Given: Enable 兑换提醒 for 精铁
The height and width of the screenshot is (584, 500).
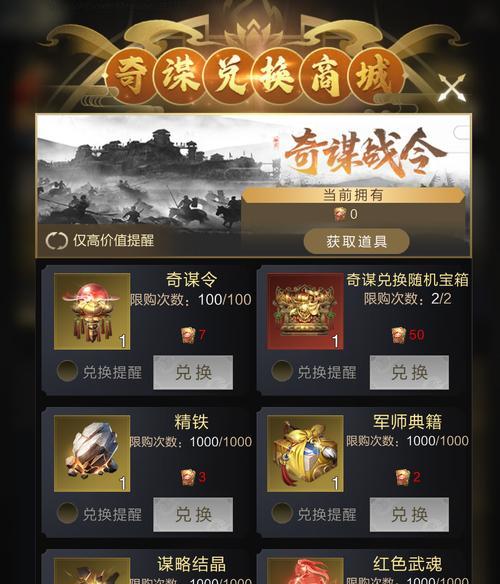Looking at the screenshot, I should pos(67,513).
